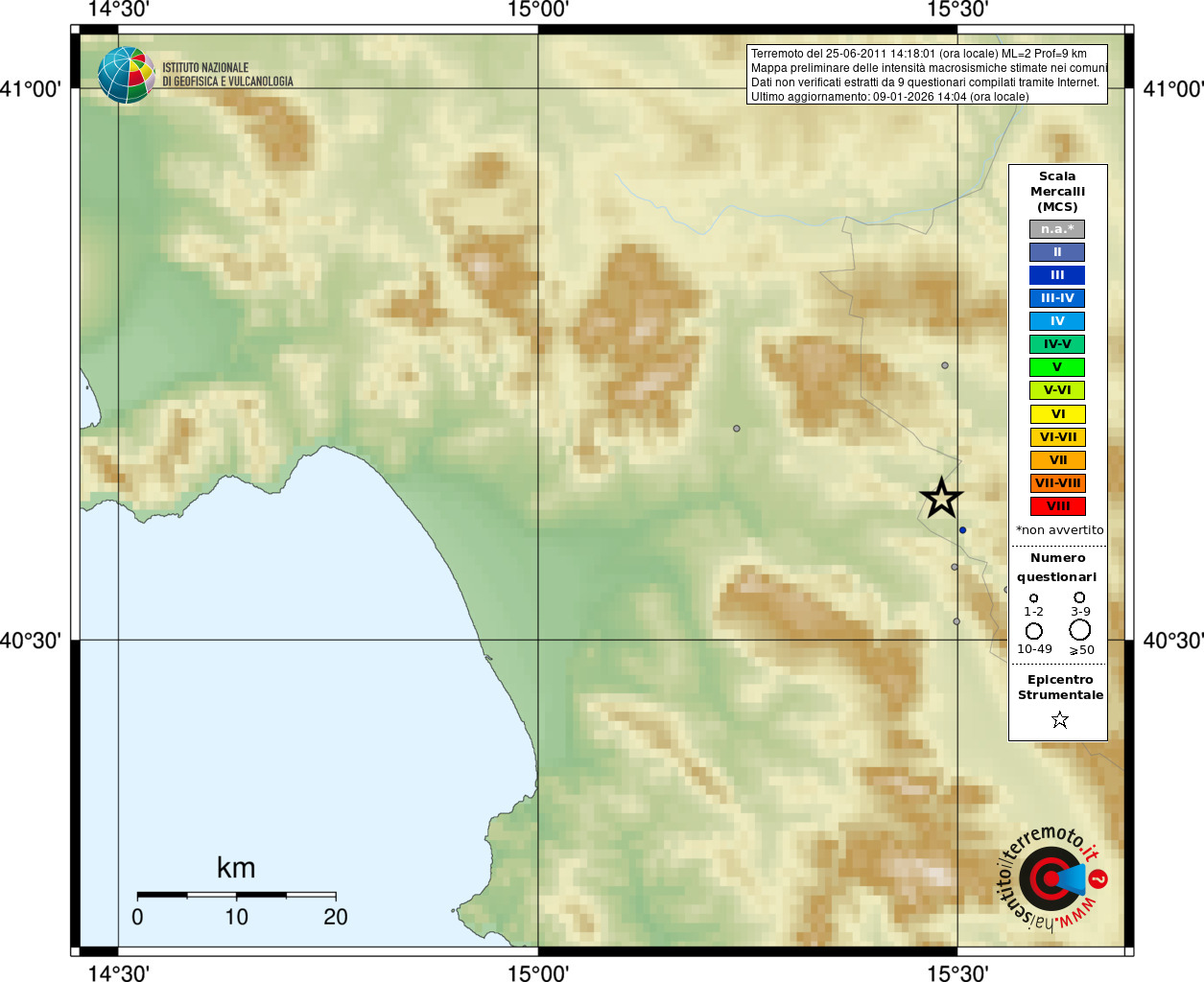
Task: Click the 'Mappa preliminare delle intensità' line
Action: (x=929, y=68)
